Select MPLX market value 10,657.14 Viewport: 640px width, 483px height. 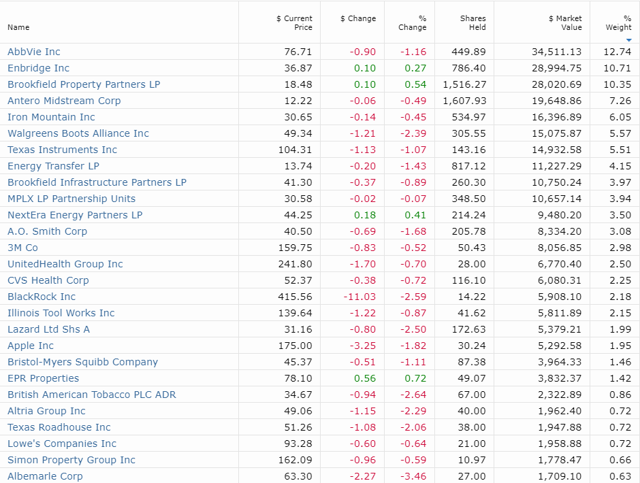pyautogui.click(x=557, y=199)
